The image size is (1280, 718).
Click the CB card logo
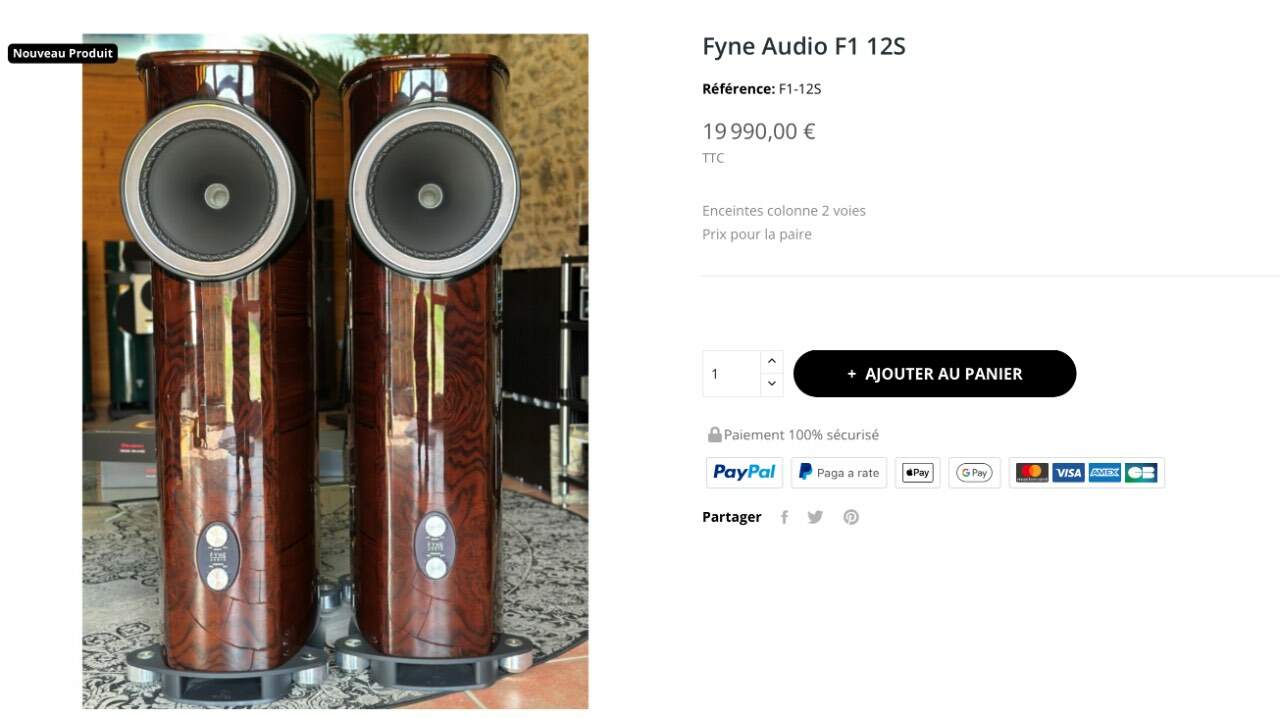(x=1141, y=473)
